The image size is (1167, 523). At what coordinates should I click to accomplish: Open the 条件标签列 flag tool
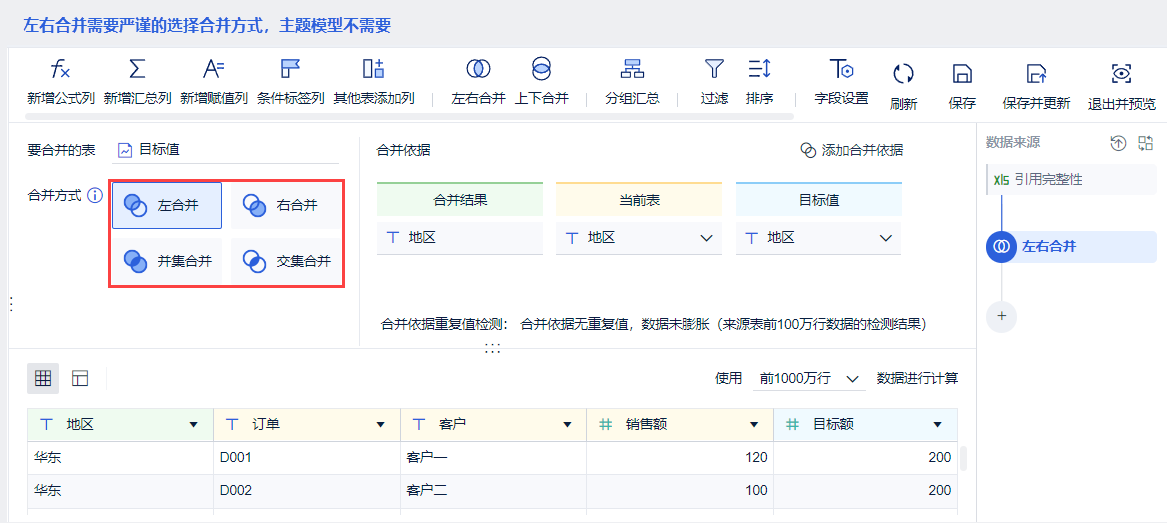(290, 70)
